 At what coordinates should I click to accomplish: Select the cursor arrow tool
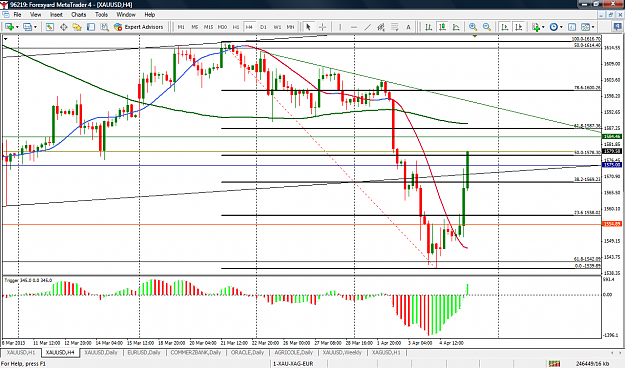[x=308, y=27]
